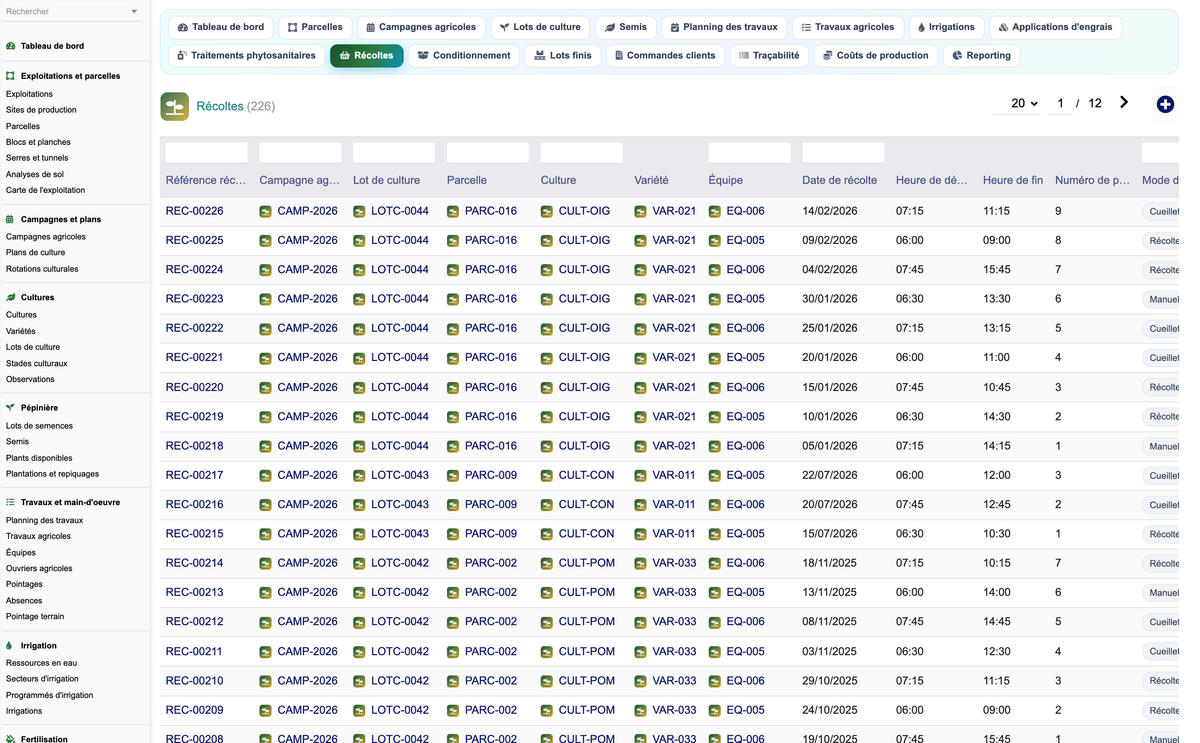This screenshot has height=743, width=1200.
Task: Open EQ-006 in row REC-00212
Action: [746, 621]
